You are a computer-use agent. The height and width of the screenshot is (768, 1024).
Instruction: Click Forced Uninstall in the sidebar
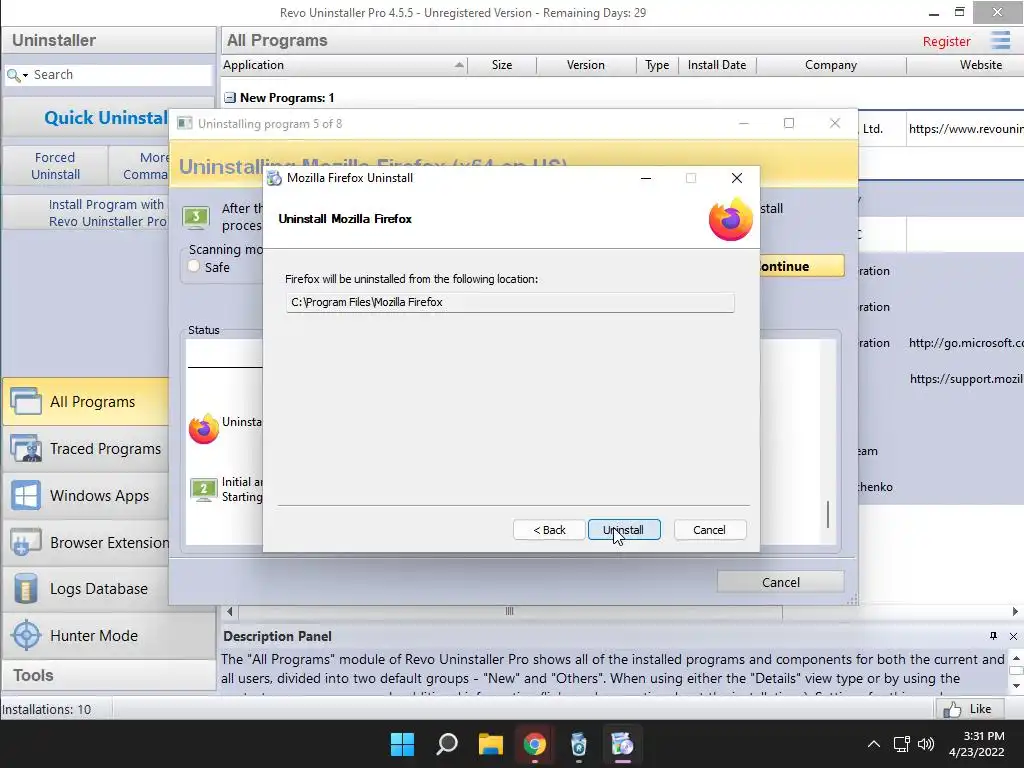(56, 166)
